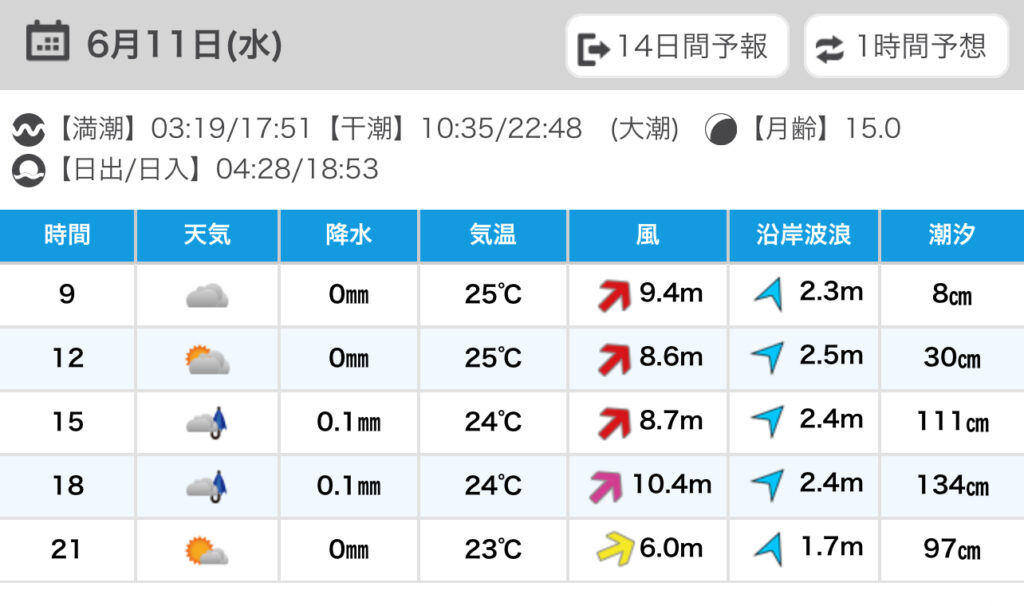Click the yellow wind arrow at 21時

615,549
